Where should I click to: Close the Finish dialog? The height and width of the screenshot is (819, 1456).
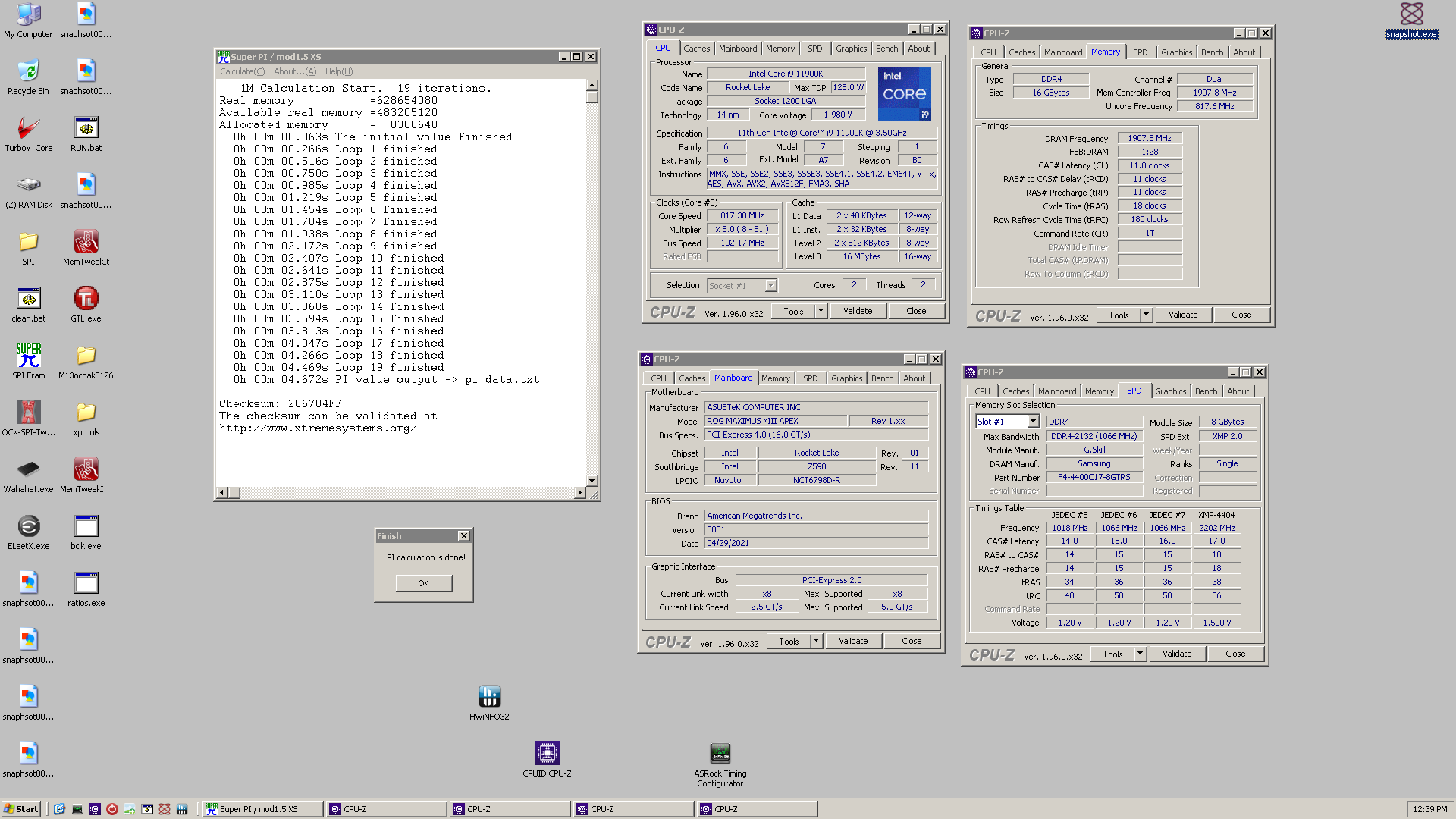point(464,536)
